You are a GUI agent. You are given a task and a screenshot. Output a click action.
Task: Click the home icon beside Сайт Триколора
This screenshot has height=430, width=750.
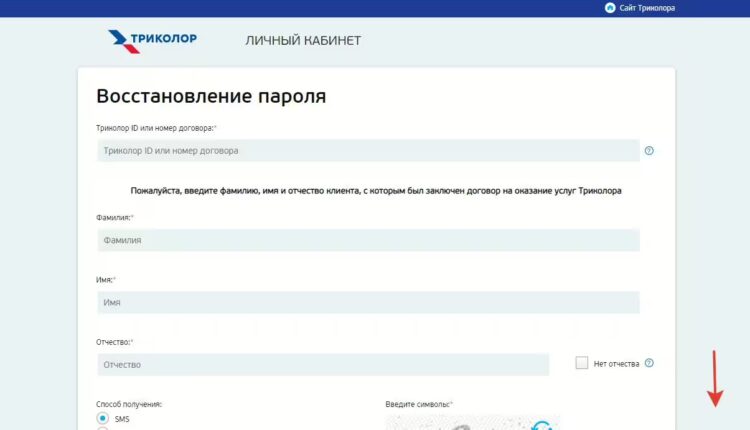(x=610, y=8)
